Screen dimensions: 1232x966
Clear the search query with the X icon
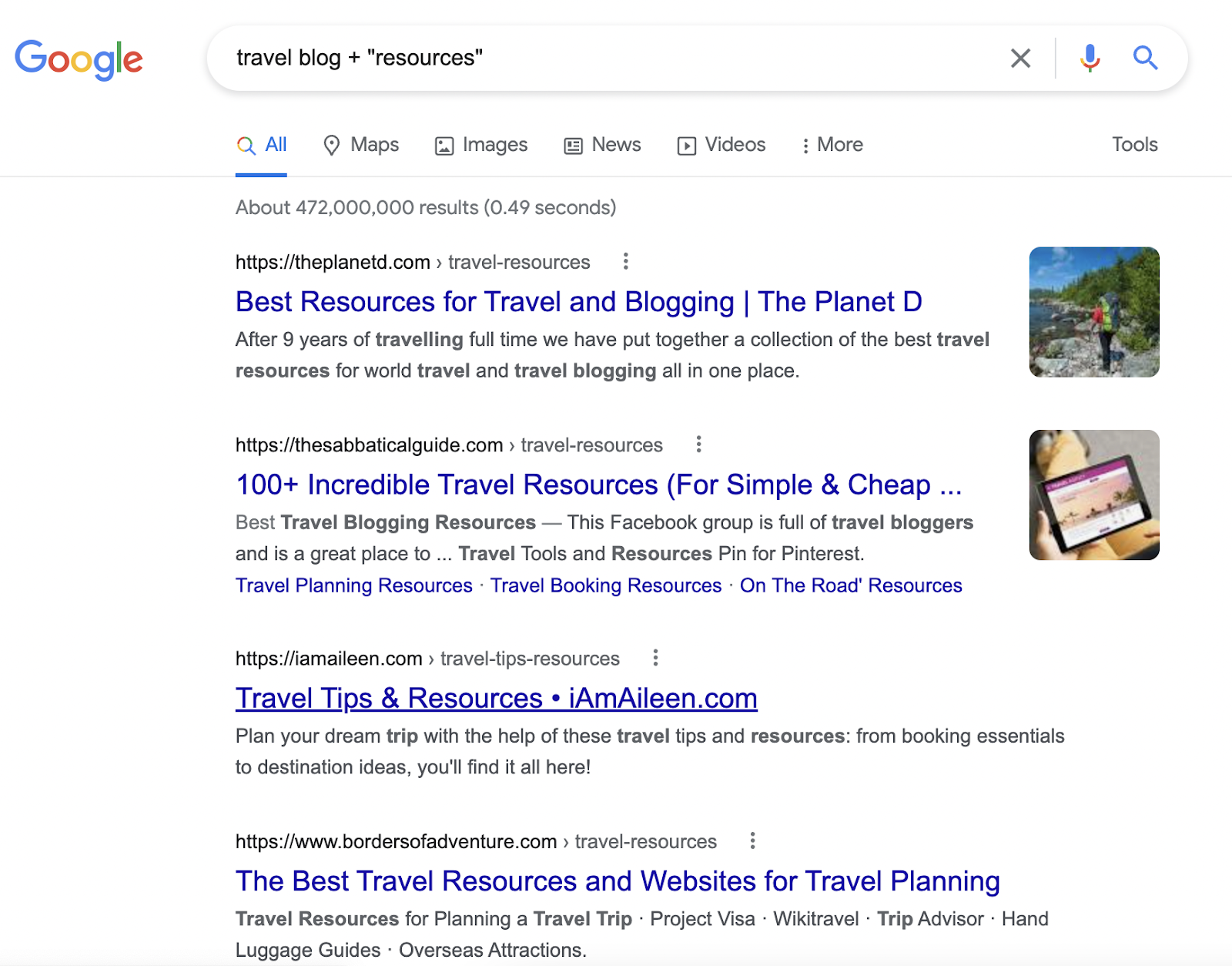pos(1020,58)
